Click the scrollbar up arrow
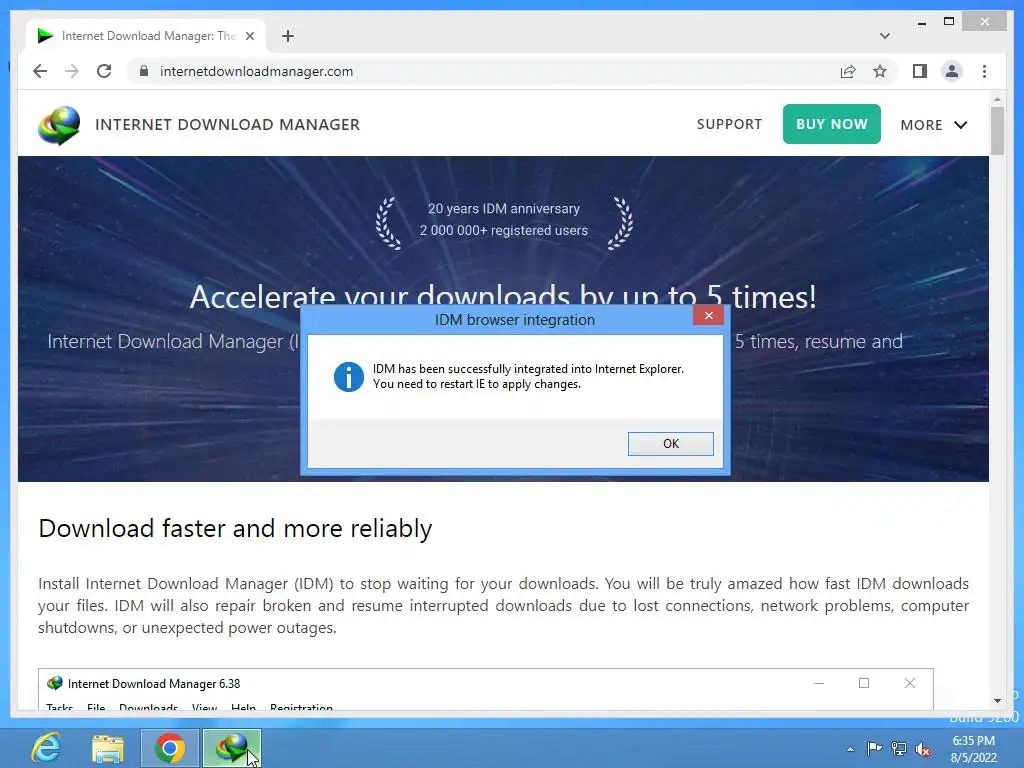1024x768 pixels. [997, 99]
